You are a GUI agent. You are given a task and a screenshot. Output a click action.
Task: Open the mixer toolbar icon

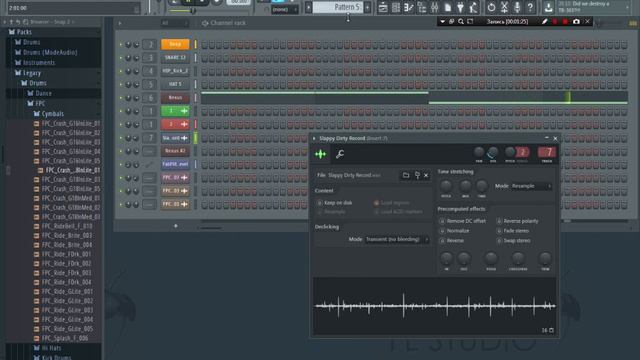coord(435,7)
